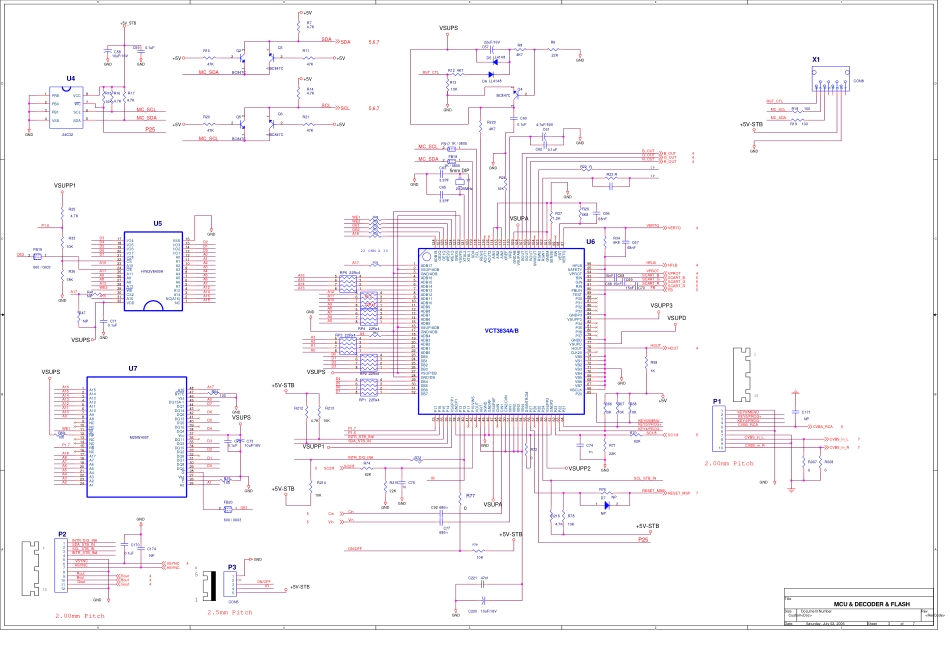Viewport: 950px width, 672px height.
Task: Click the red SCL output port label
Action: tap(344, 110)
